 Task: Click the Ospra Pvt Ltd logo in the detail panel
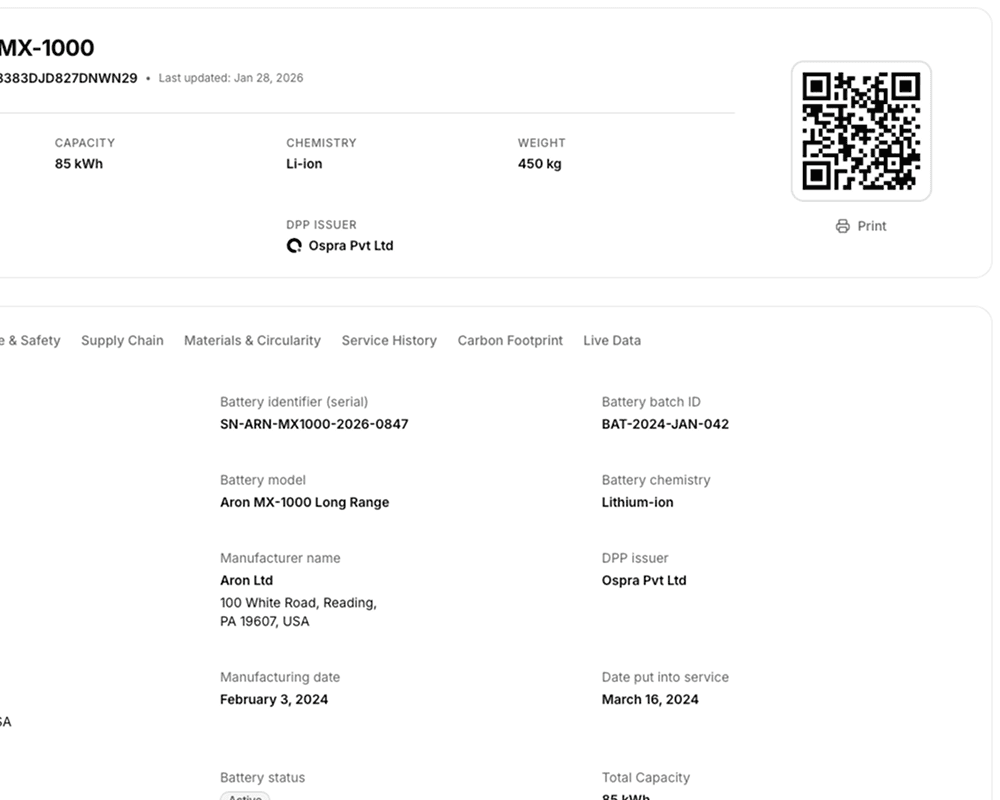click(293, 245)
